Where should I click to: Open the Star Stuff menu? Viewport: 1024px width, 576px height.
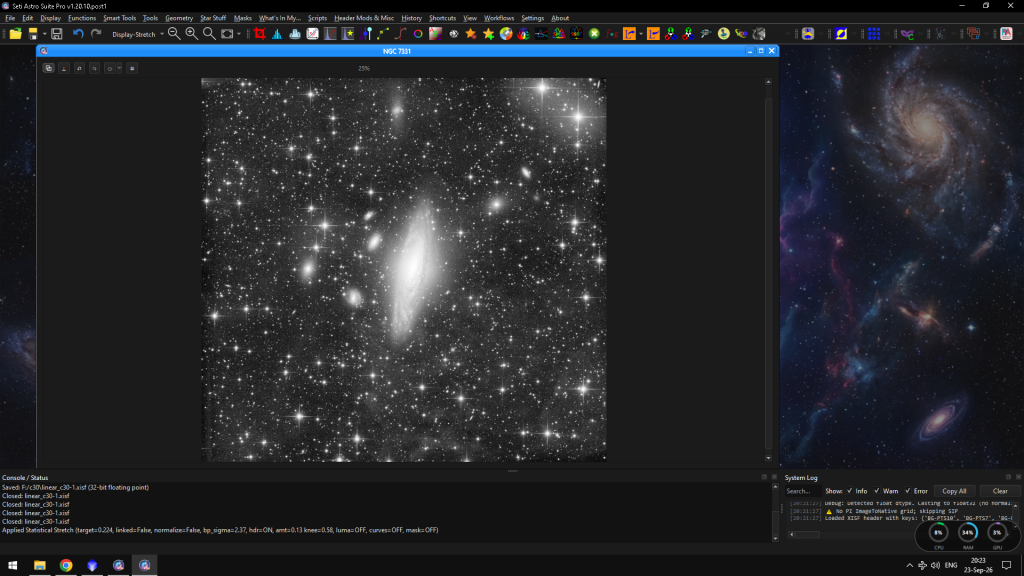tap(213, 18)
